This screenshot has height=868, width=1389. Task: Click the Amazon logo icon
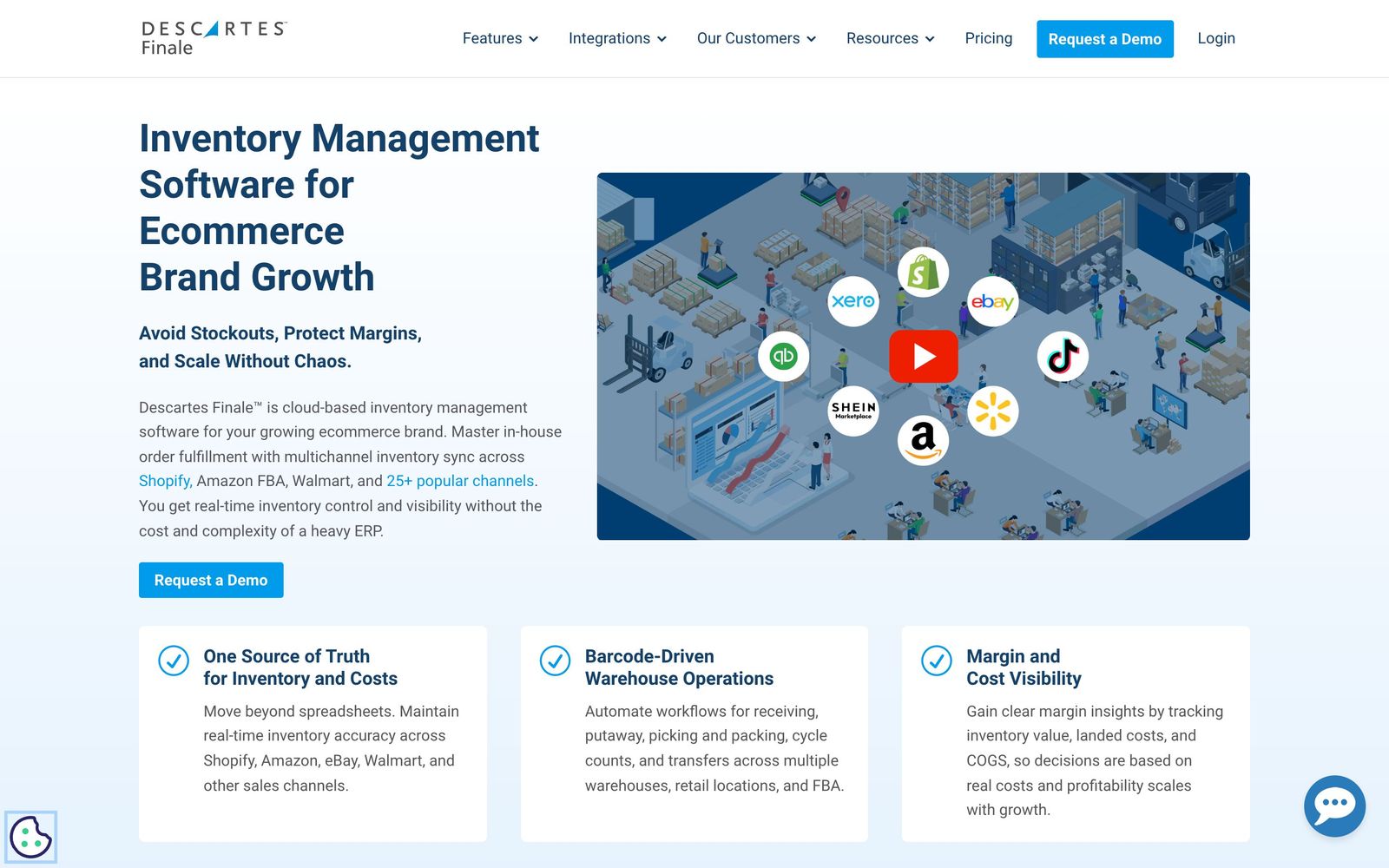(x=923, y=440)
